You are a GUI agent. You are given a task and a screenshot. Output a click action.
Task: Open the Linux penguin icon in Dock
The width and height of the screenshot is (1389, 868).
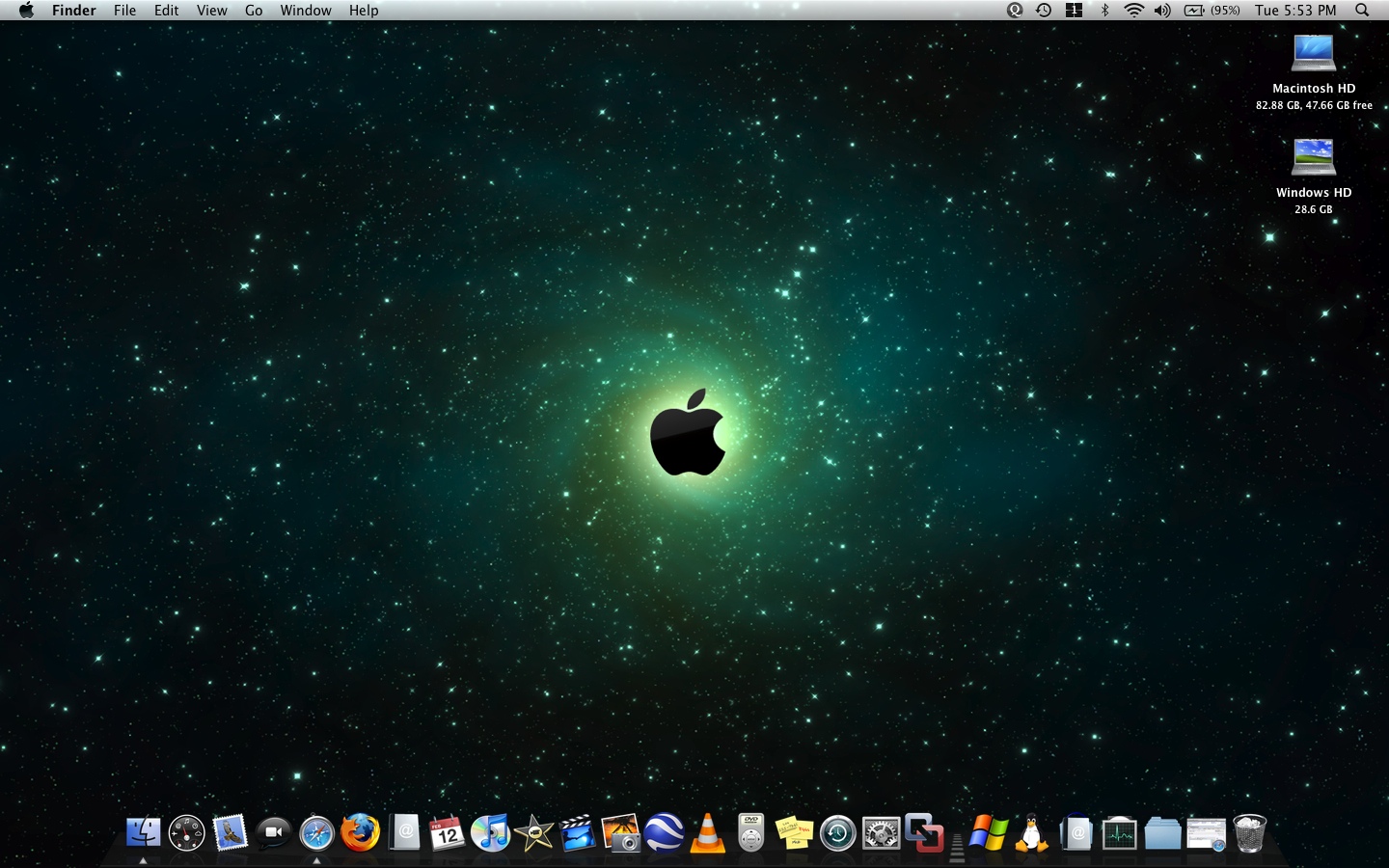click(x=1032, y=833)
